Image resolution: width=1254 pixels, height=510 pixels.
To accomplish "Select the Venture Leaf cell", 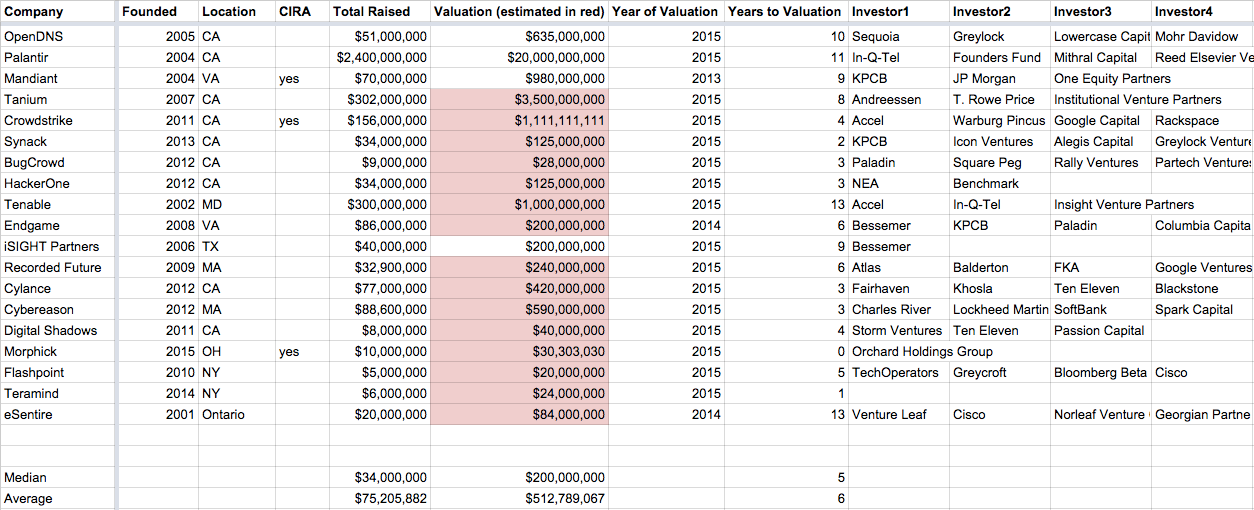I will point(899,414).
